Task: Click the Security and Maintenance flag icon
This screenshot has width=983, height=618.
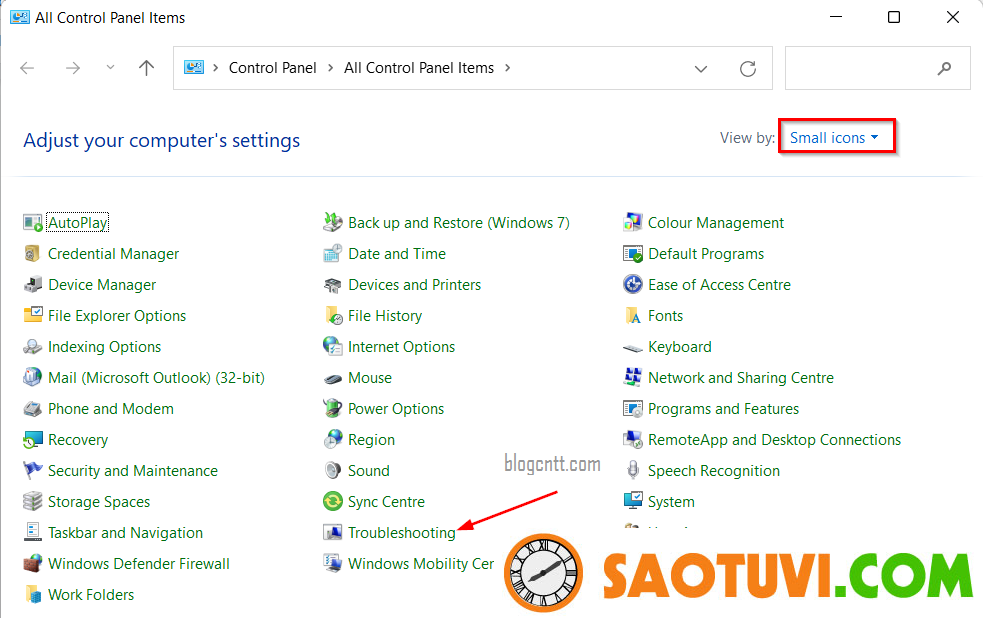Action: click(33, 471)
